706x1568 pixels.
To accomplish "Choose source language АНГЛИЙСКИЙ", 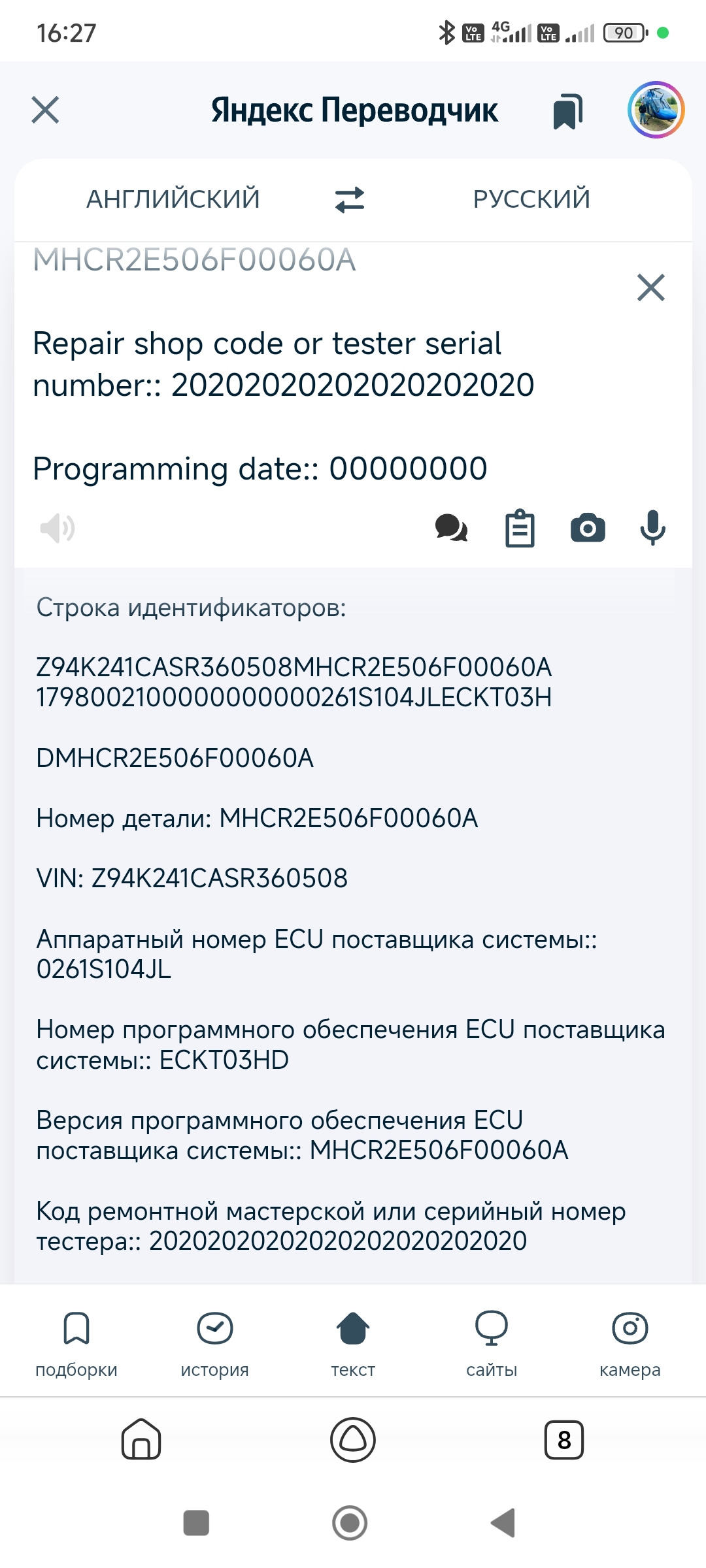I will [x=173, y=199].
